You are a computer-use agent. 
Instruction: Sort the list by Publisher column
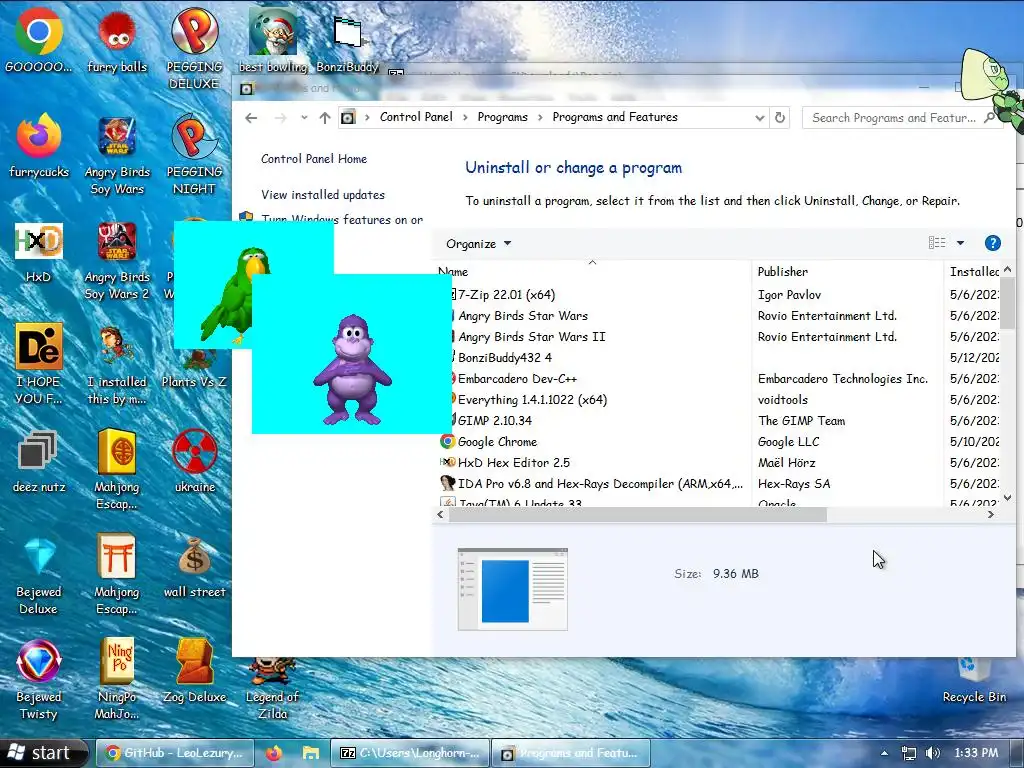click(848, 271)
